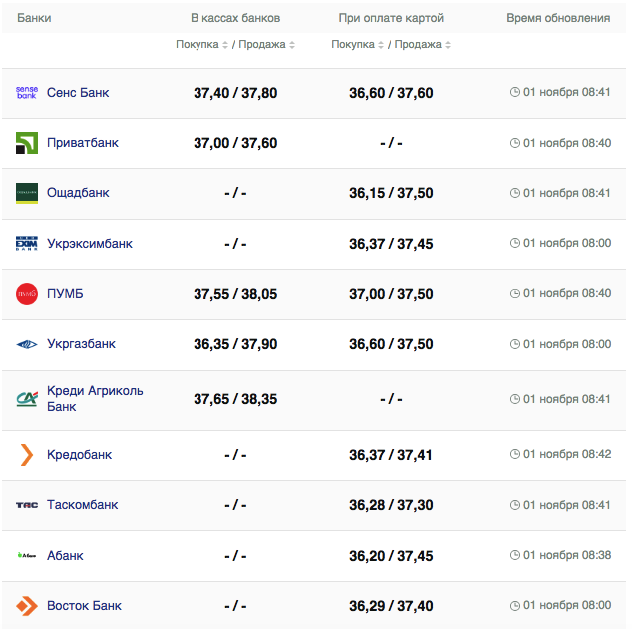Click the orange Kredobank chevron logo
This screenshot has height=629, width=632.
pos(27,455)
